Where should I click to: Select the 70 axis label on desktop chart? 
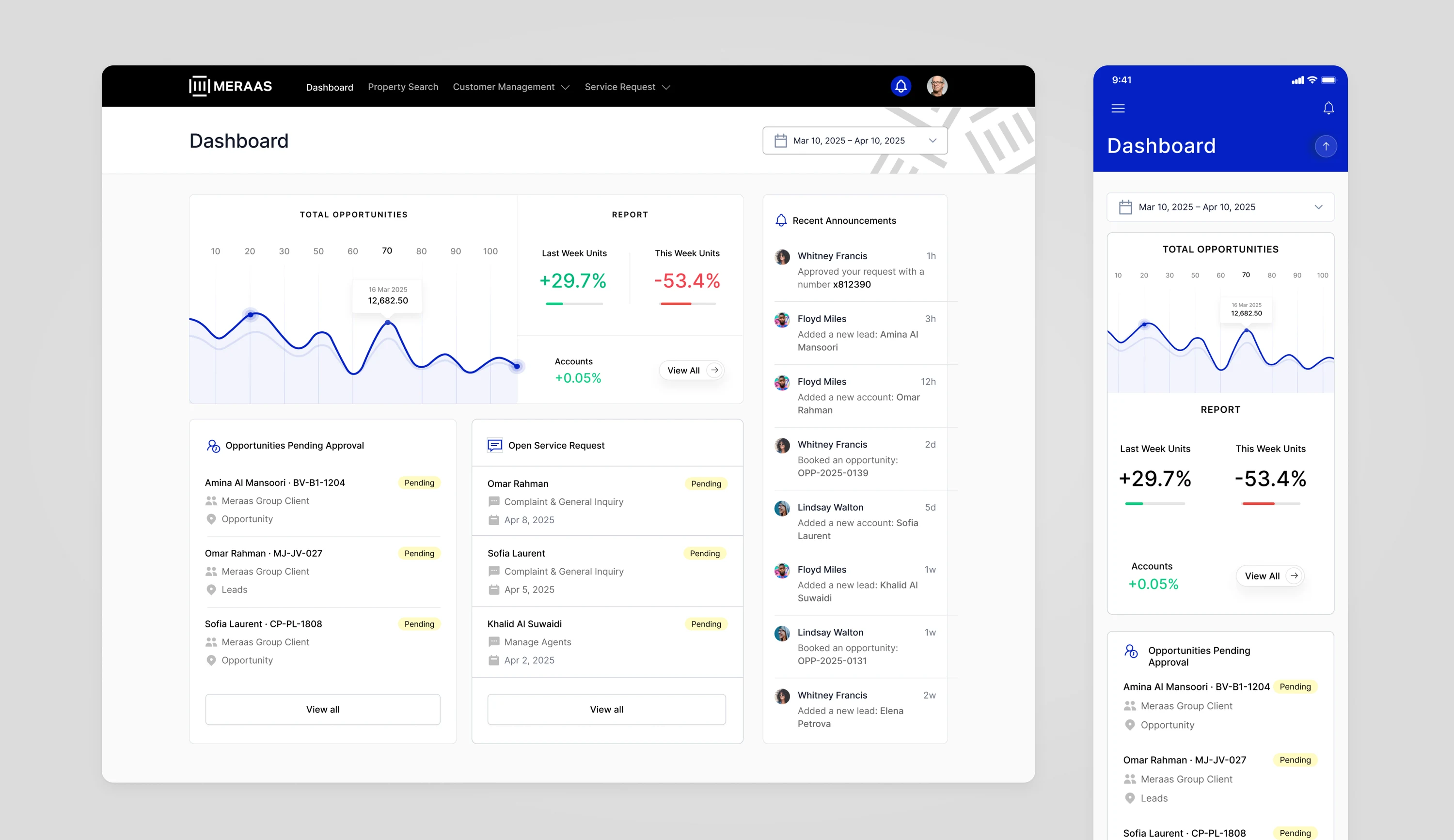point(387,251)
